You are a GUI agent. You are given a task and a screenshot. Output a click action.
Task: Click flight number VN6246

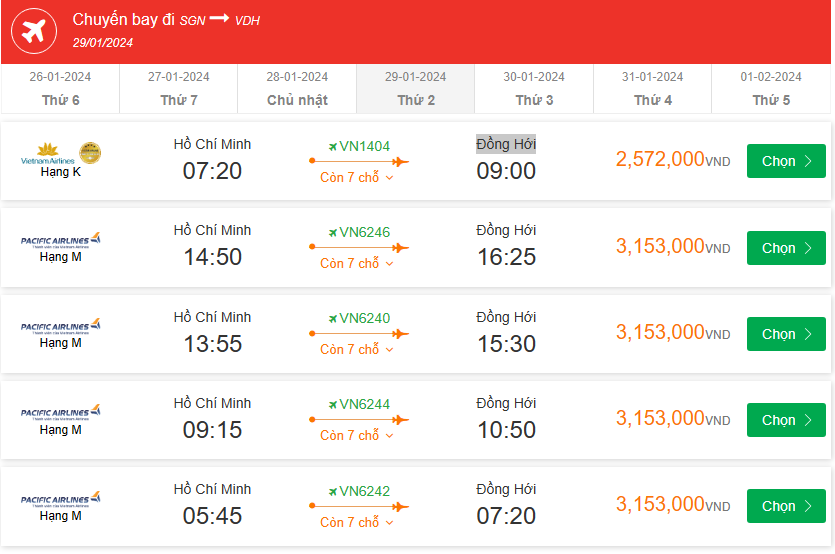point(364,233)
